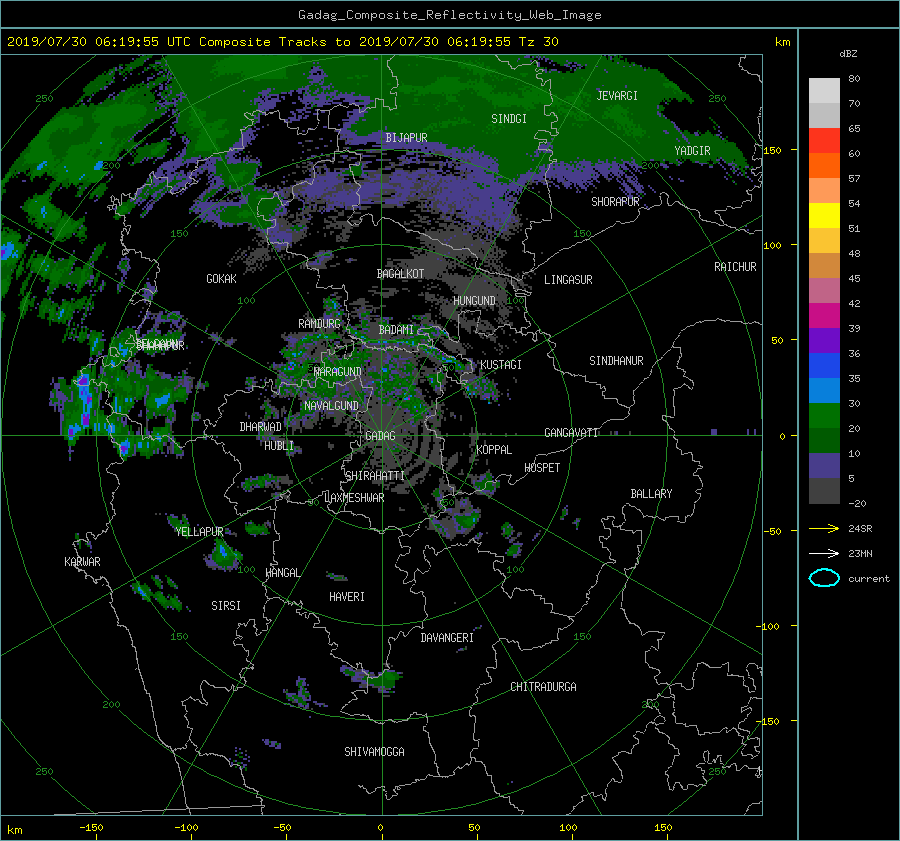Click the '-20' value at legend bottom
900x841 pixels.
coord(857,504)
